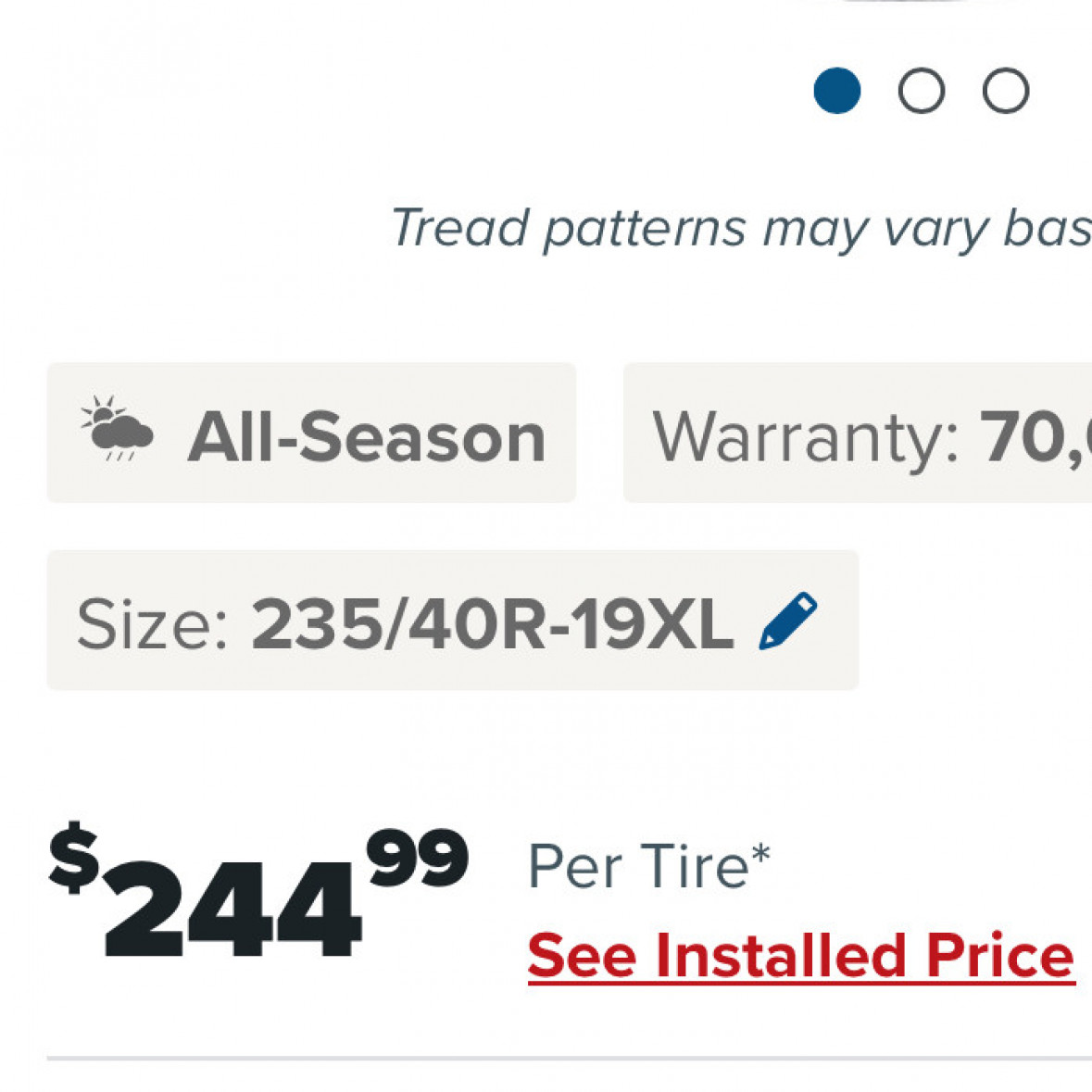This screenshot has height=1092, width=1092.
Task: Select the first filled carousel dot
Action: click(836, 91)
